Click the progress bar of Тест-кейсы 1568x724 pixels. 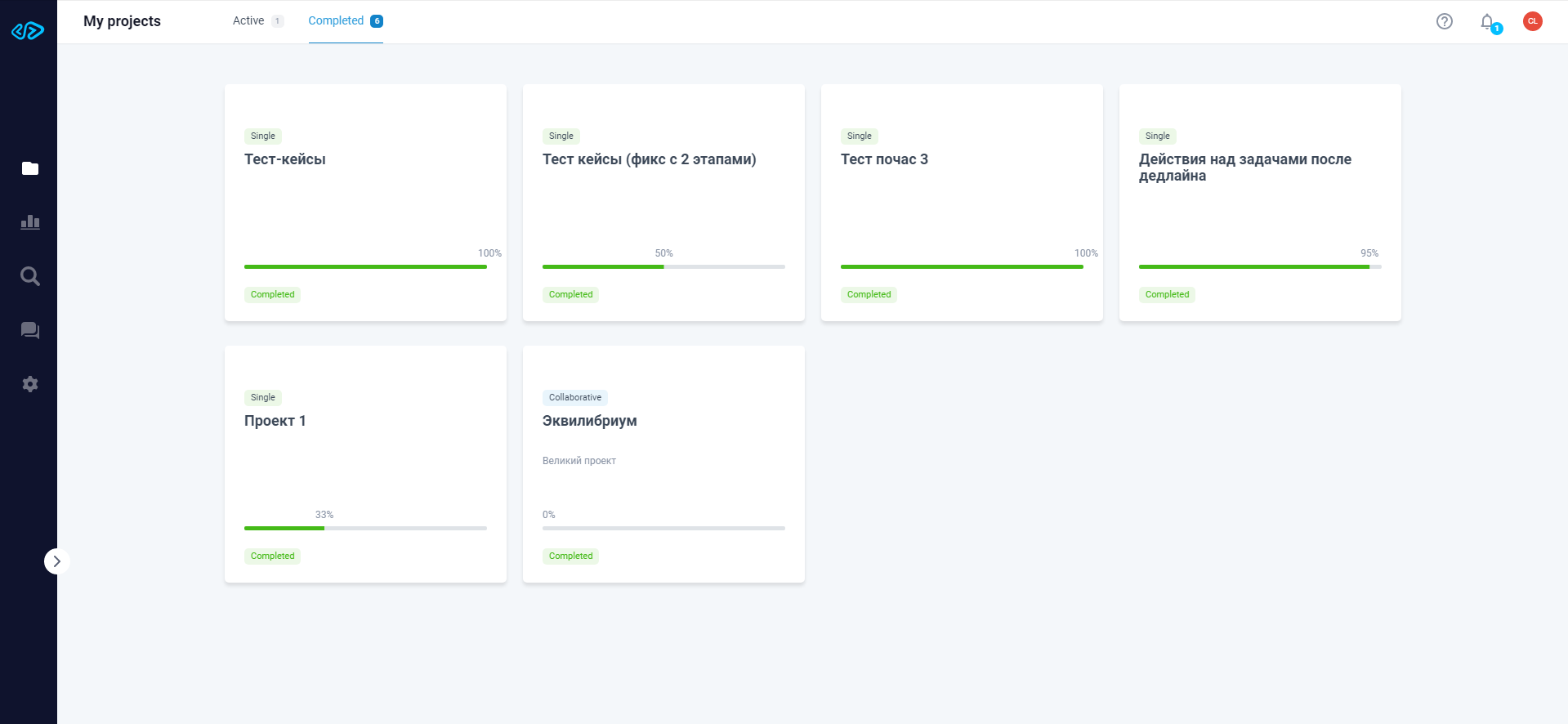point(365,266)
